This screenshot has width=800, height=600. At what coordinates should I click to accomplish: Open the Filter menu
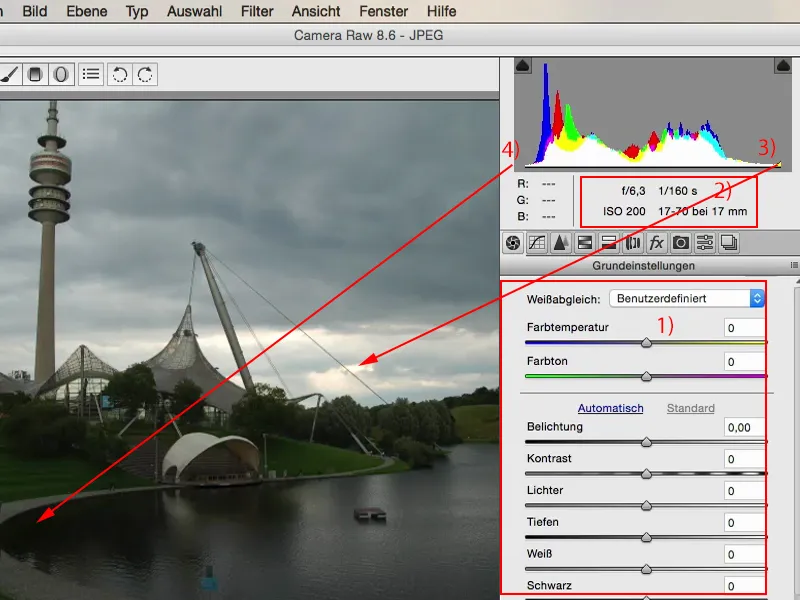(257, 11)
